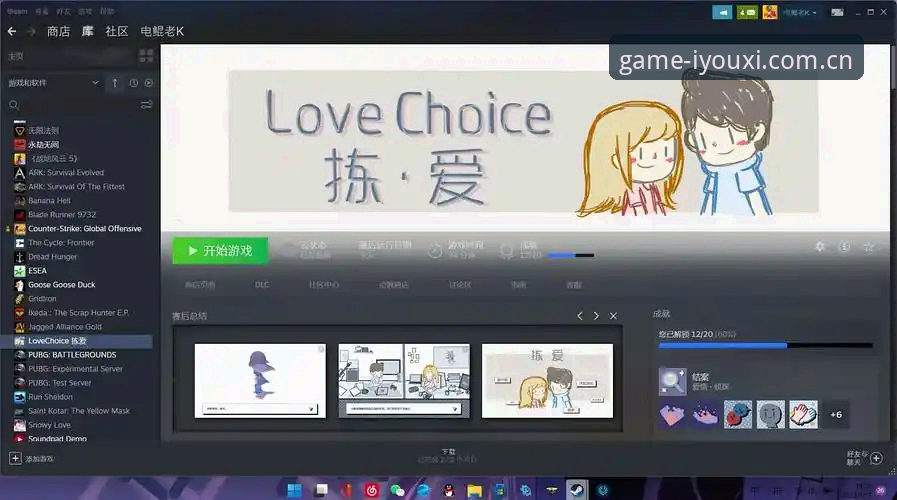This screenshot has height=500, width=897.
Task: Select Jagged Alliance Gold
Action: (65, 327)
